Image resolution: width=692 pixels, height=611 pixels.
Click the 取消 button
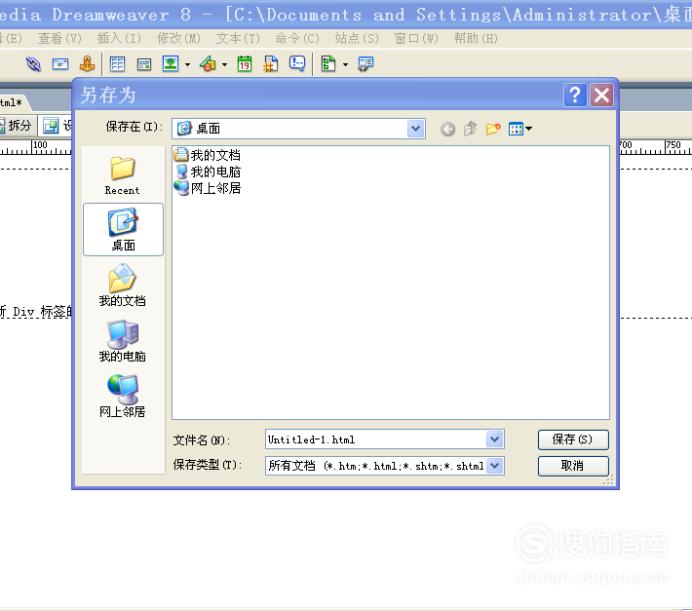[573, 466]
